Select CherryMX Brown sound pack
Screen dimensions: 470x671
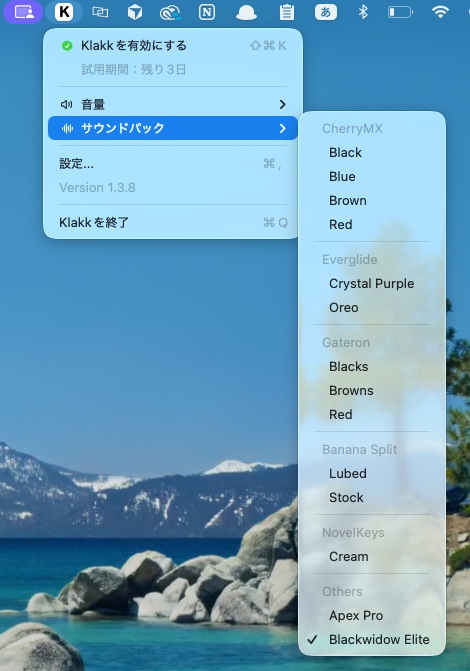coord(372,200)
